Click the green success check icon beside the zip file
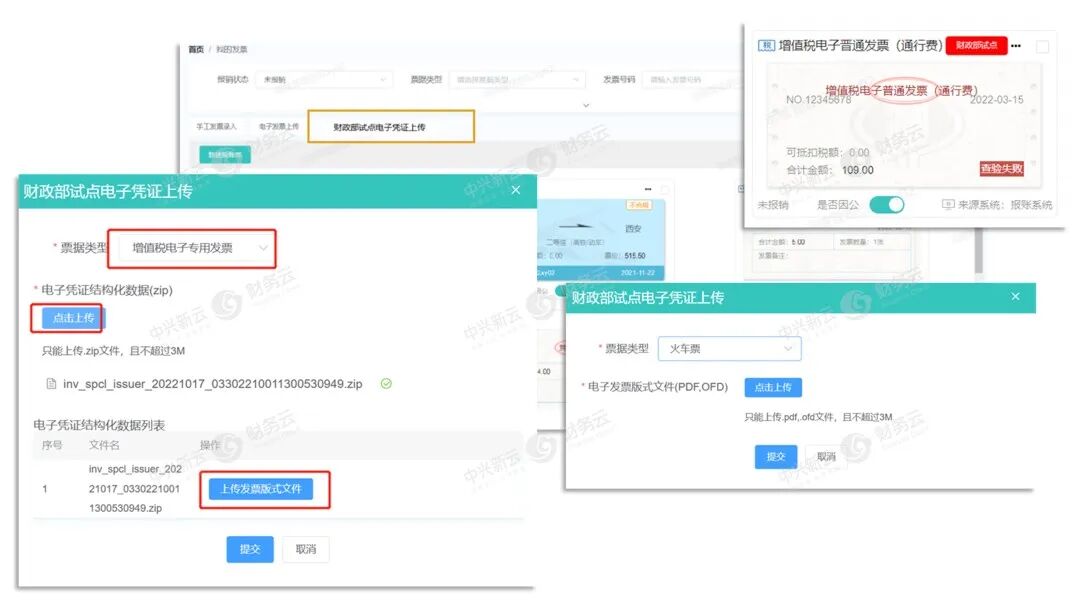 pos(386,384)
